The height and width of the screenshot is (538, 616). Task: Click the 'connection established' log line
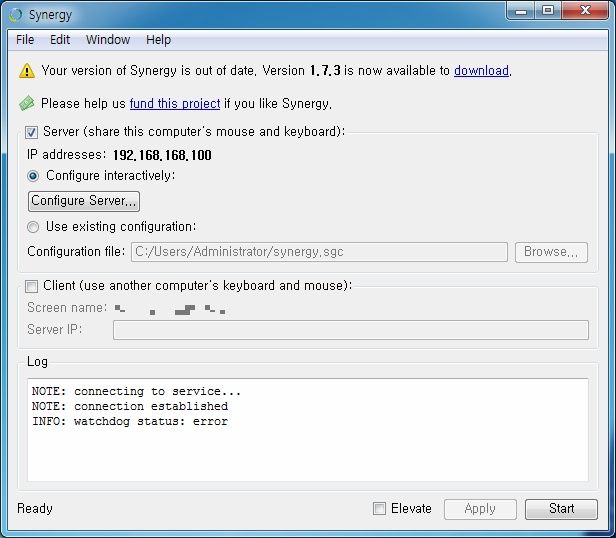pyautogui.click(x=130, y=406)
